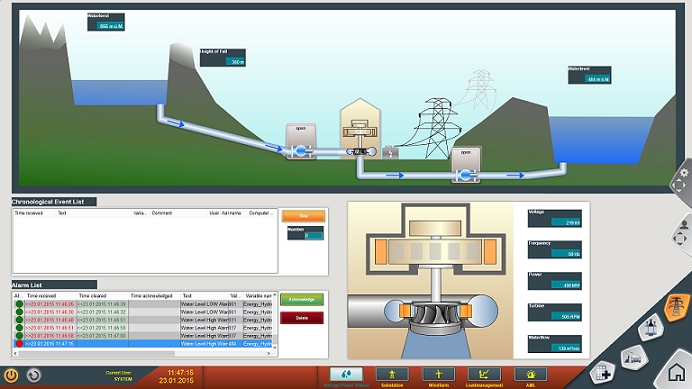Select the red active alarm row
This screenshot has height=389, width=692.
tap(143, 344)
